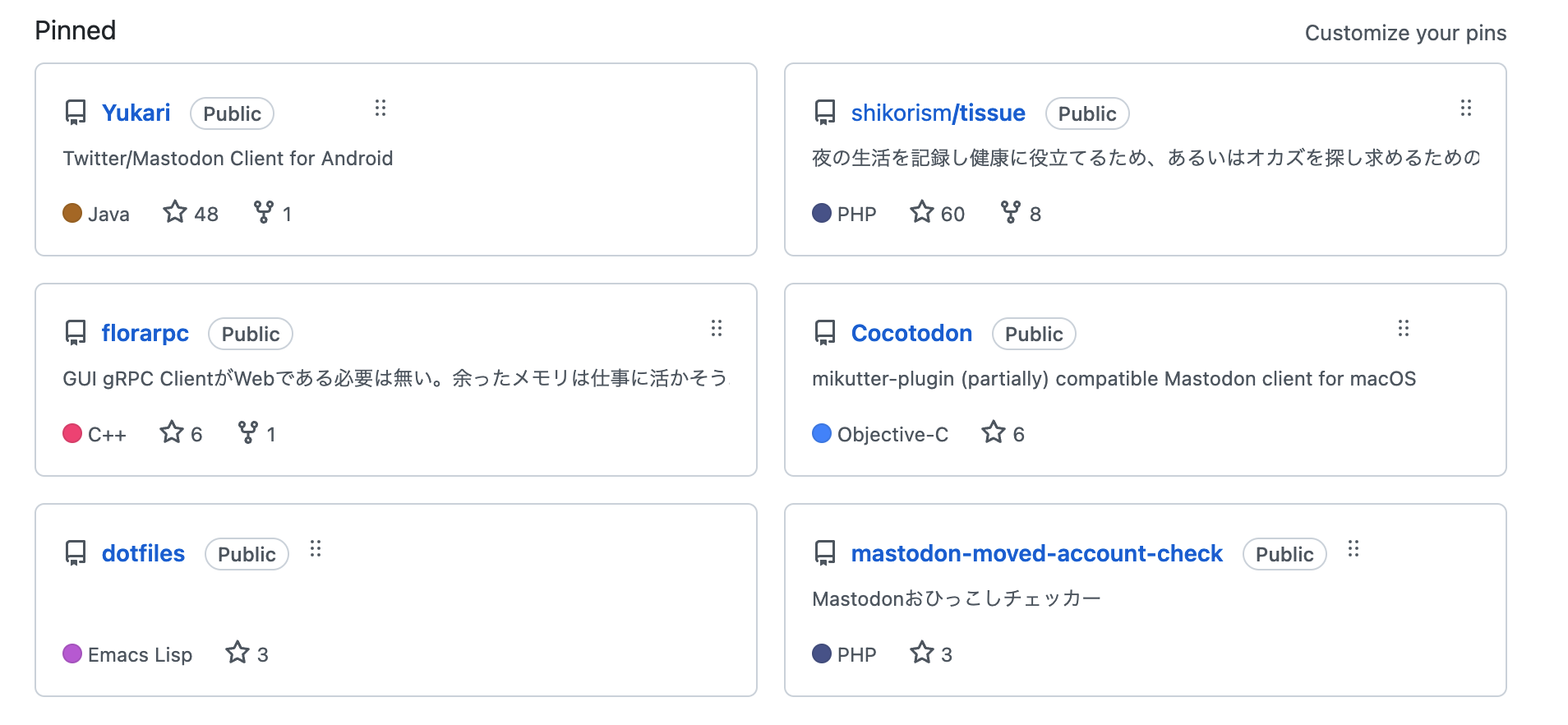Click the drag handle on Yukari card

(380, 108)
